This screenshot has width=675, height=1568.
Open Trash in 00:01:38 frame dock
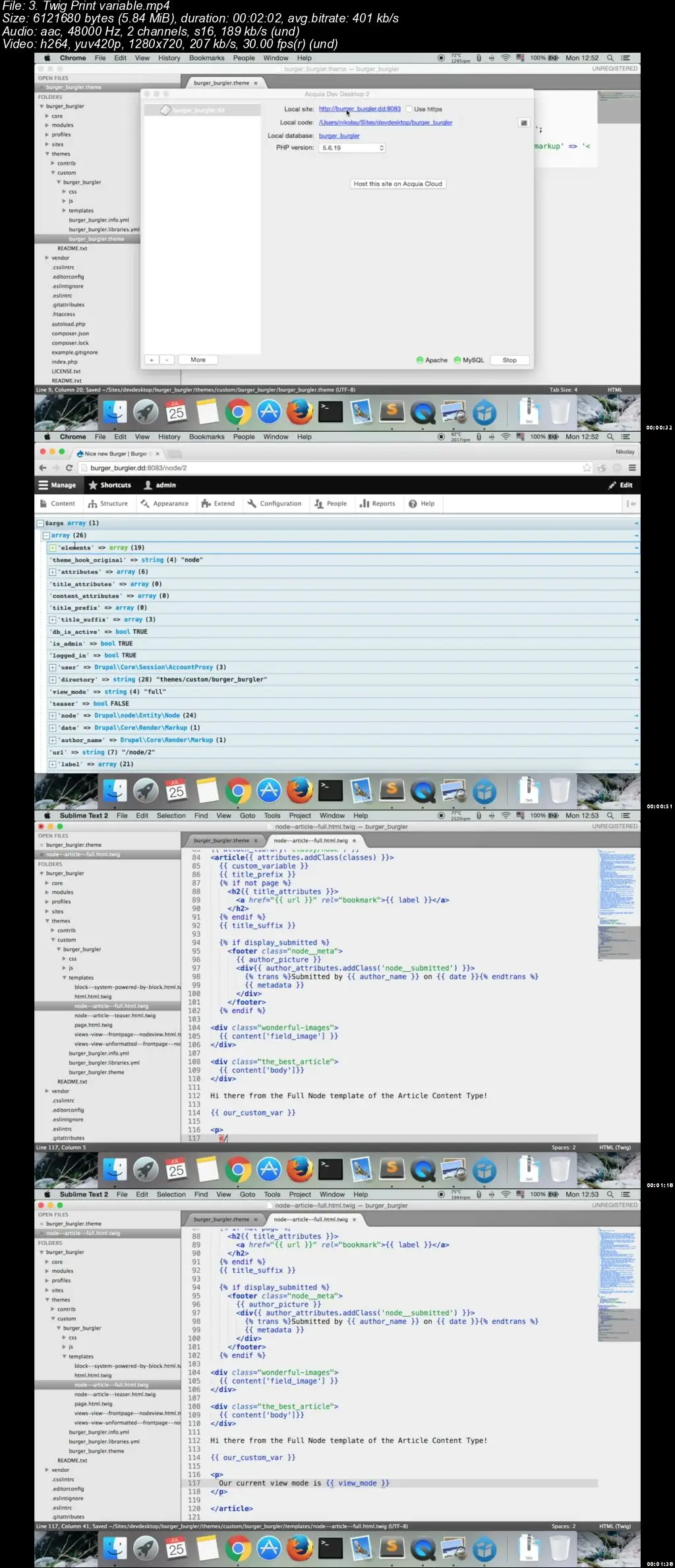tap(560, 1548)
